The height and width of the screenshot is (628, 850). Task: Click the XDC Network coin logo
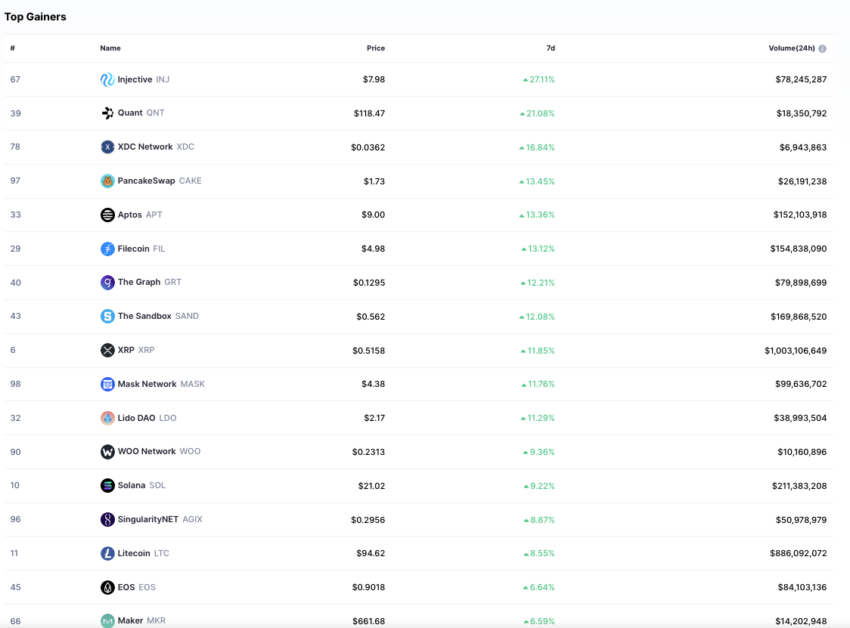[107, 147]
